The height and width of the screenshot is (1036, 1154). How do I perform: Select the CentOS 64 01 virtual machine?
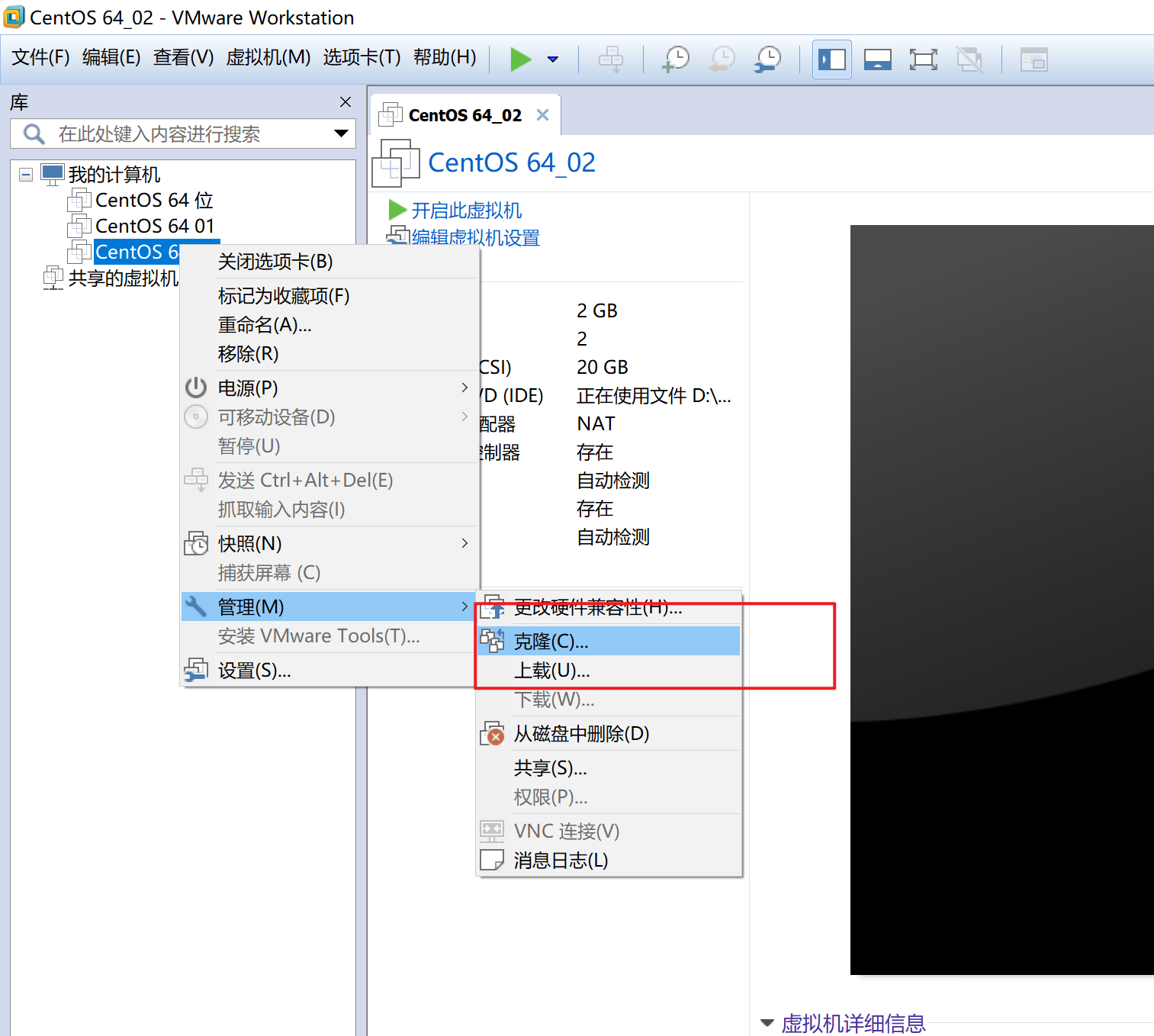pos(155,227)
